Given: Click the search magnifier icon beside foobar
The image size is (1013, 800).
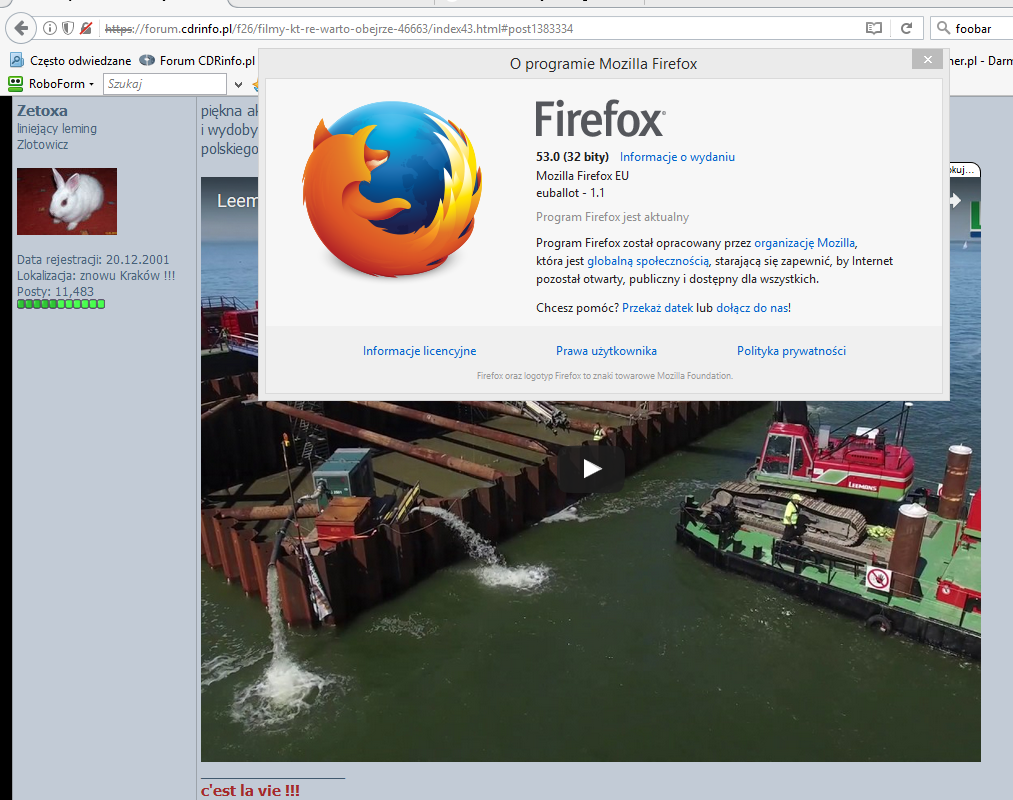Looking at the screenshot, I should [943, 28].
